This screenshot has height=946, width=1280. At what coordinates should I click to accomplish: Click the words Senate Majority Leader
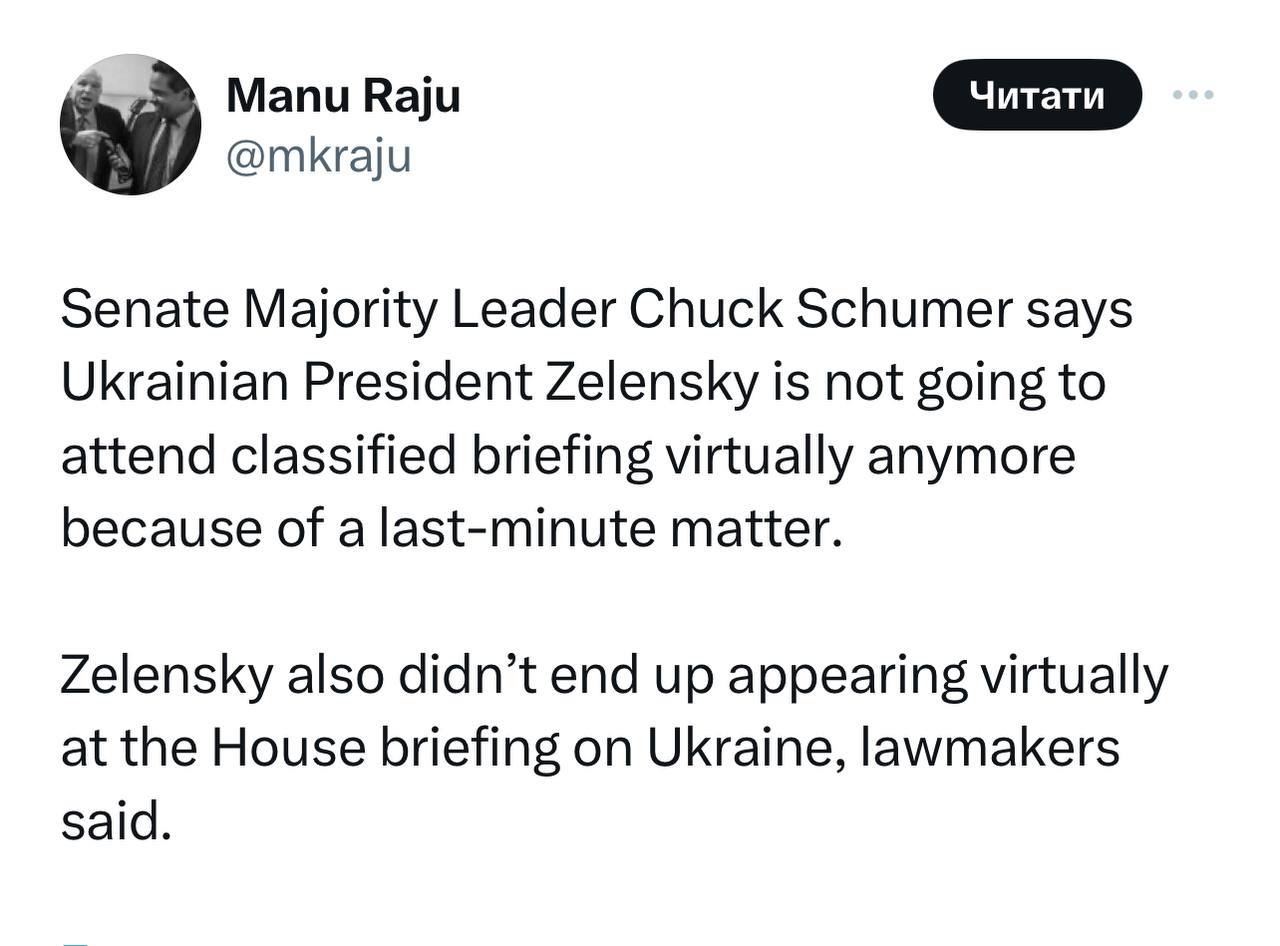(340, 310)
